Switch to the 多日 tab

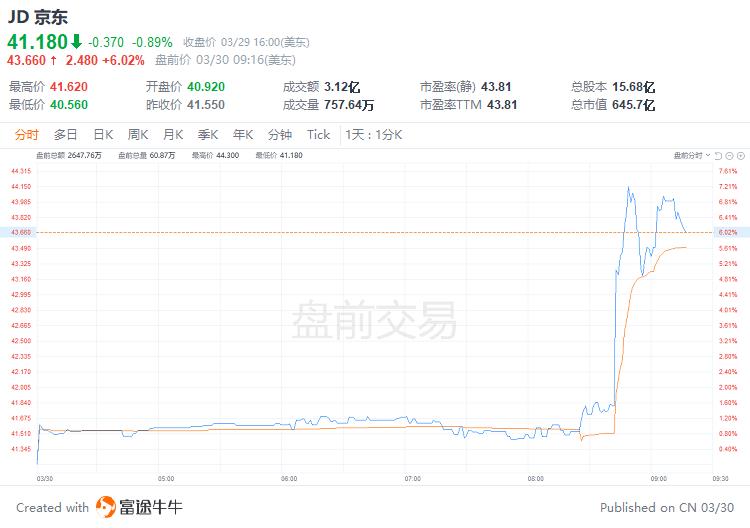pos(66,135)
